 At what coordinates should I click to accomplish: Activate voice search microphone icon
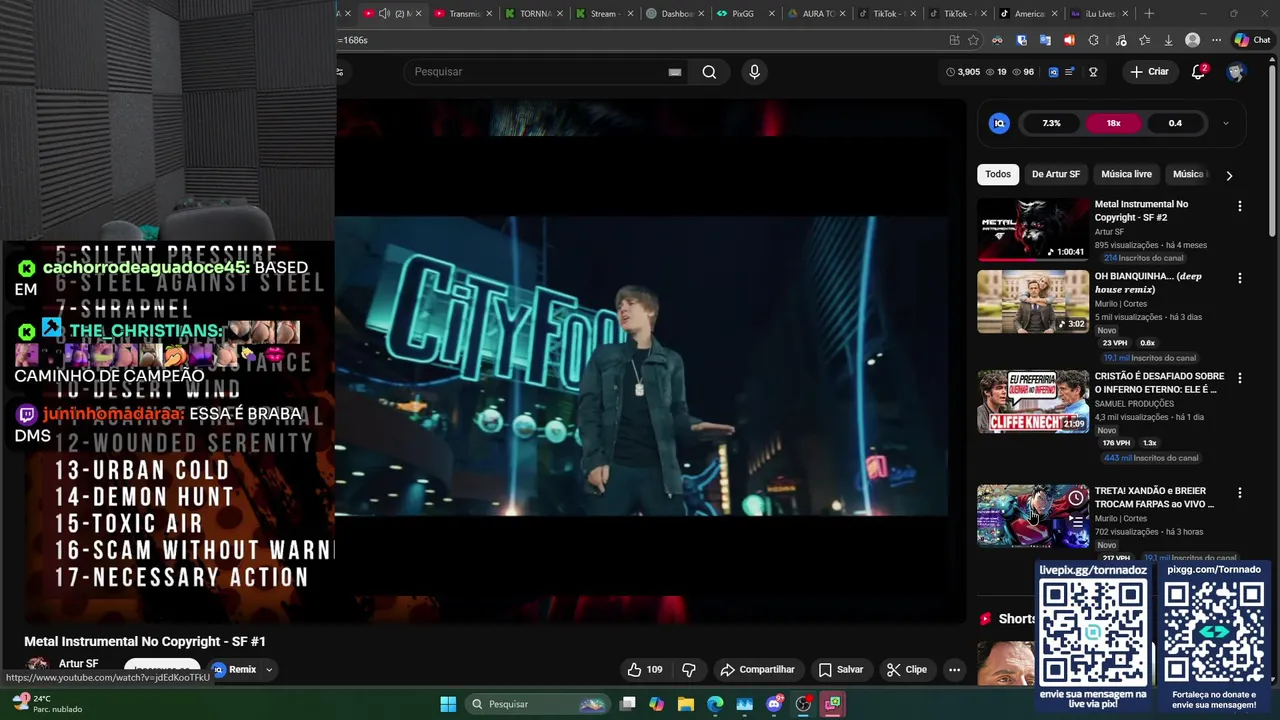coord(754,72)
